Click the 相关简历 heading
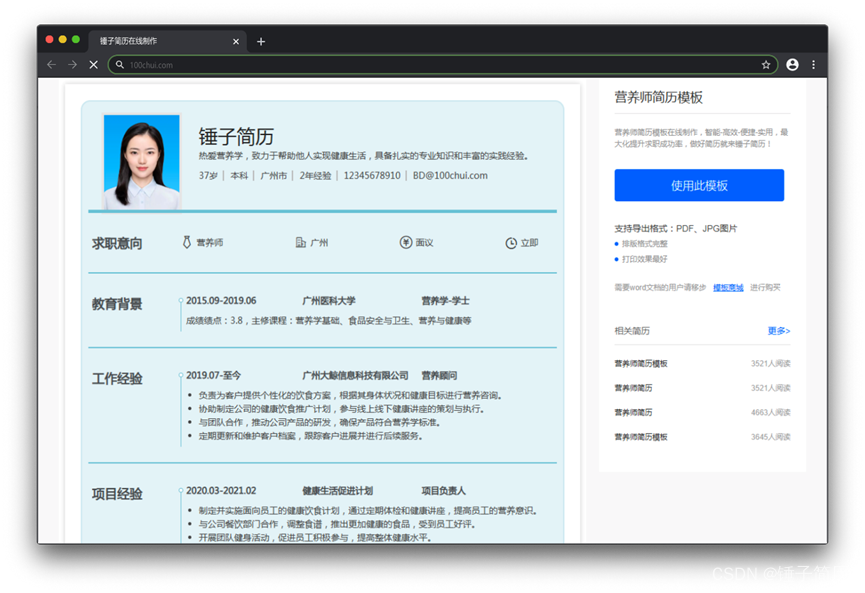The height and width of the screenshot is (593, 865). point(632,331)
